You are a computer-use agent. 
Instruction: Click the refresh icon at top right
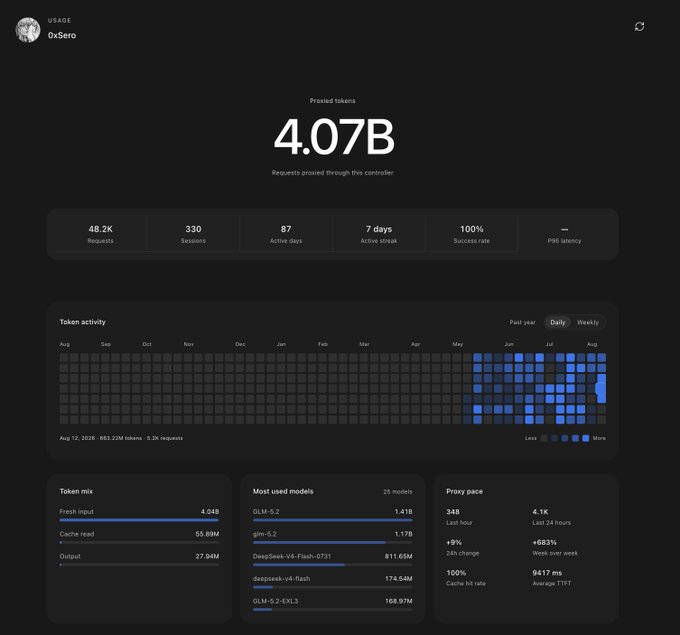point(639,26)
